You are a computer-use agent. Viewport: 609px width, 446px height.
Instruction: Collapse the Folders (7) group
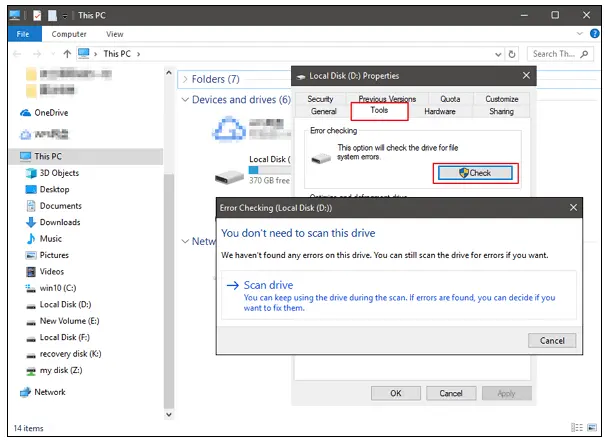(x=185, y=79)
